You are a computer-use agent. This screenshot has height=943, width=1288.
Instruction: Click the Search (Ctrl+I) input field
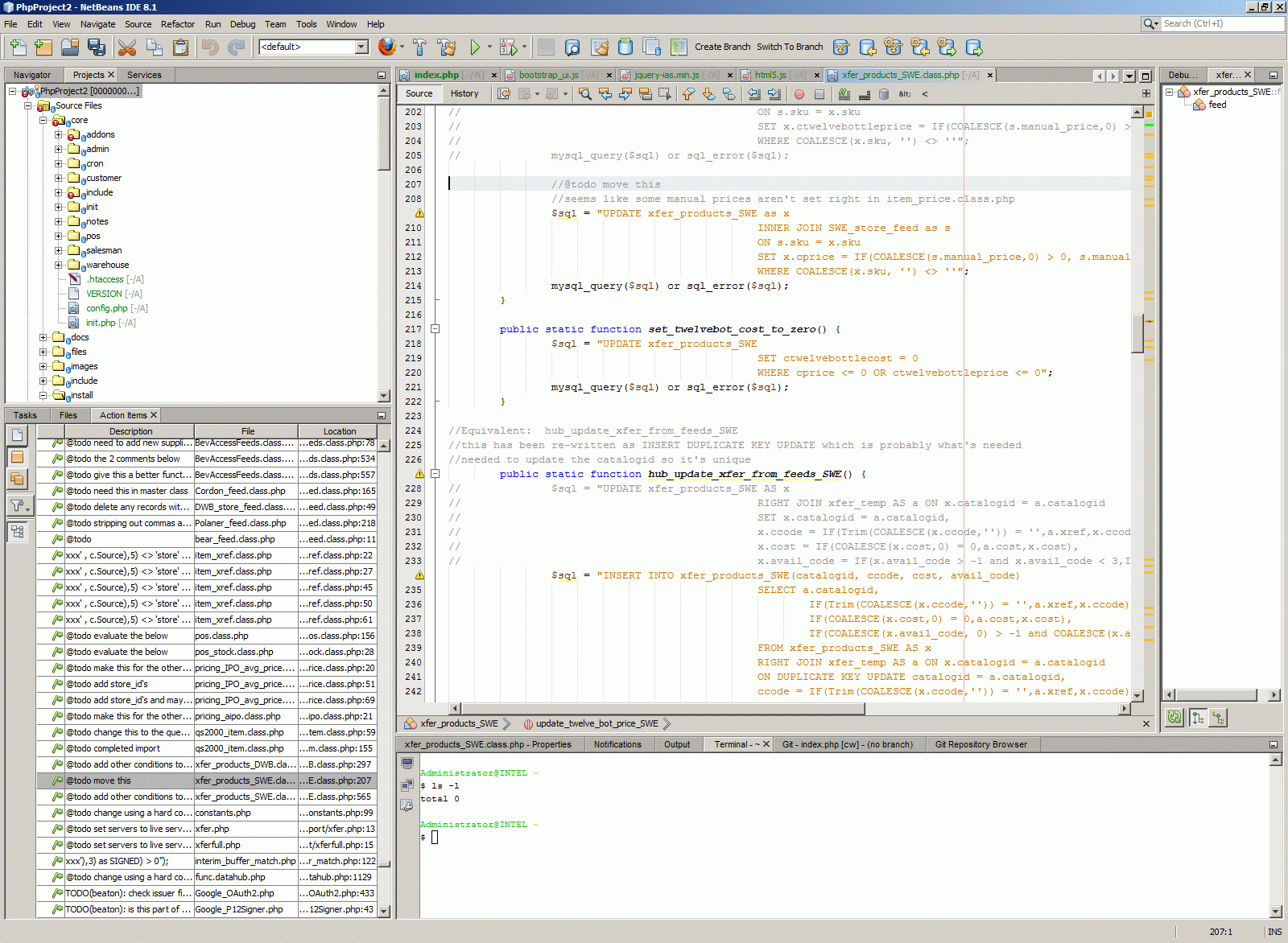pyautogui.click(x=1222, y=23)
